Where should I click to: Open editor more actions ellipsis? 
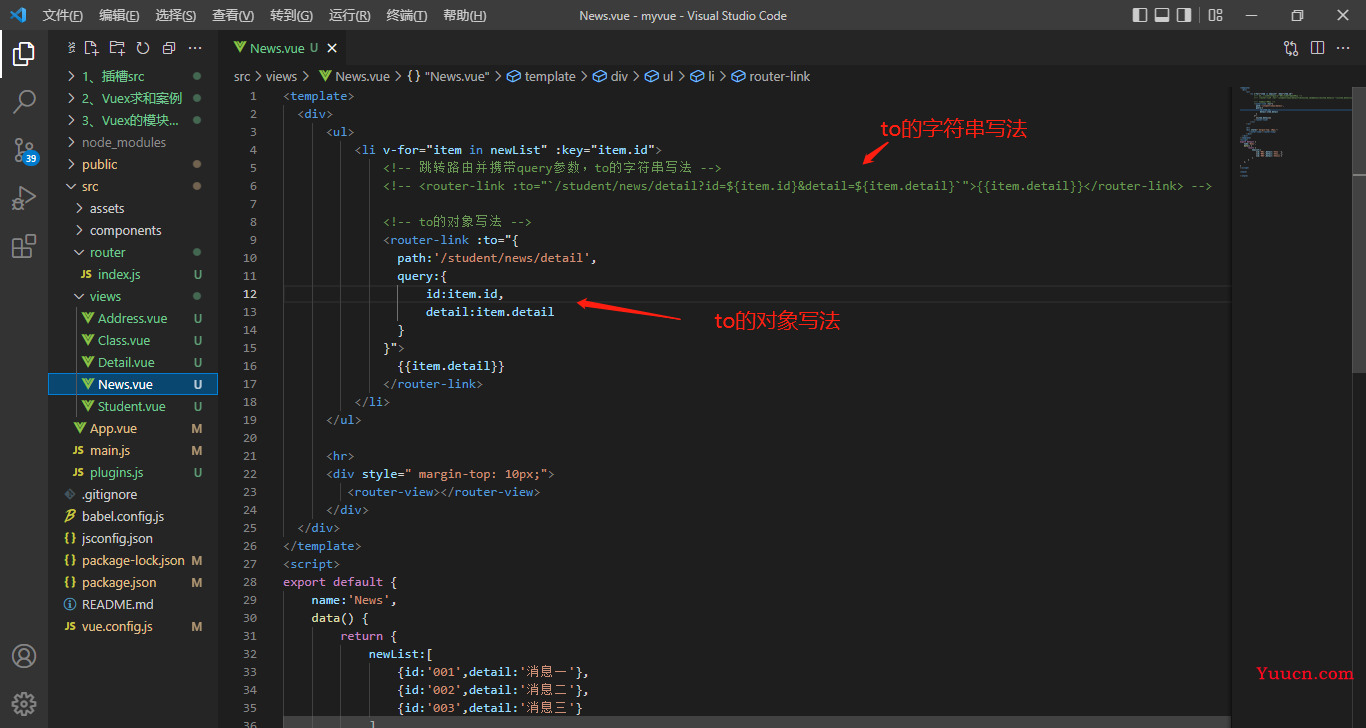(1343, 47)
